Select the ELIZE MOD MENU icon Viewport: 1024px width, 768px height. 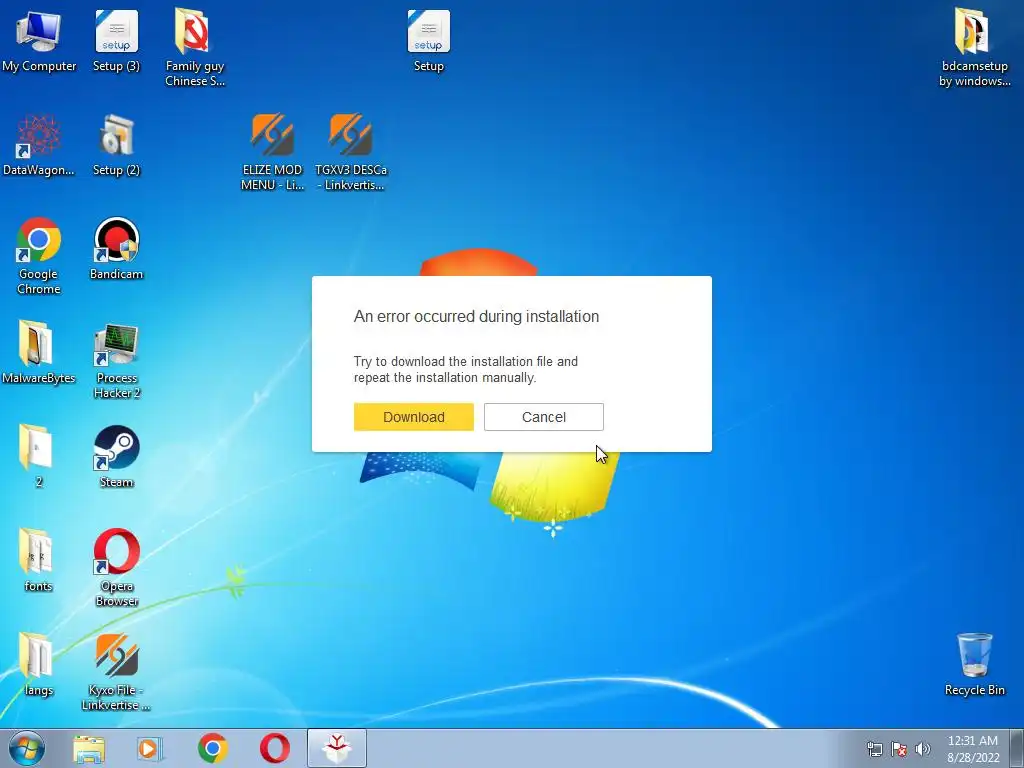[272, 152]
